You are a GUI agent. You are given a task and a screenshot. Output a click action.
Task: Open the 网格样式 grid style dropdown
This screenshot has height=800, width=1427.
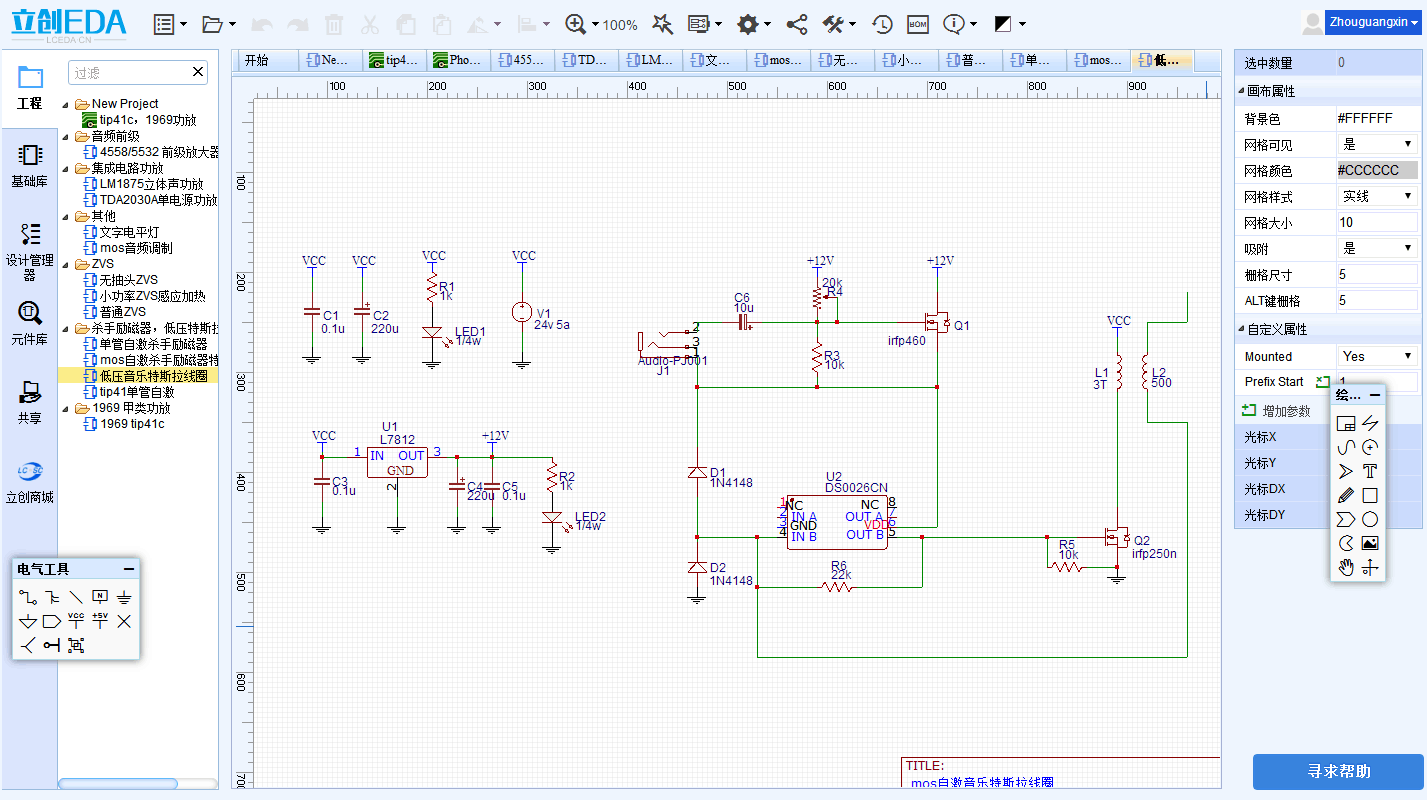(x=1378, y=196)
